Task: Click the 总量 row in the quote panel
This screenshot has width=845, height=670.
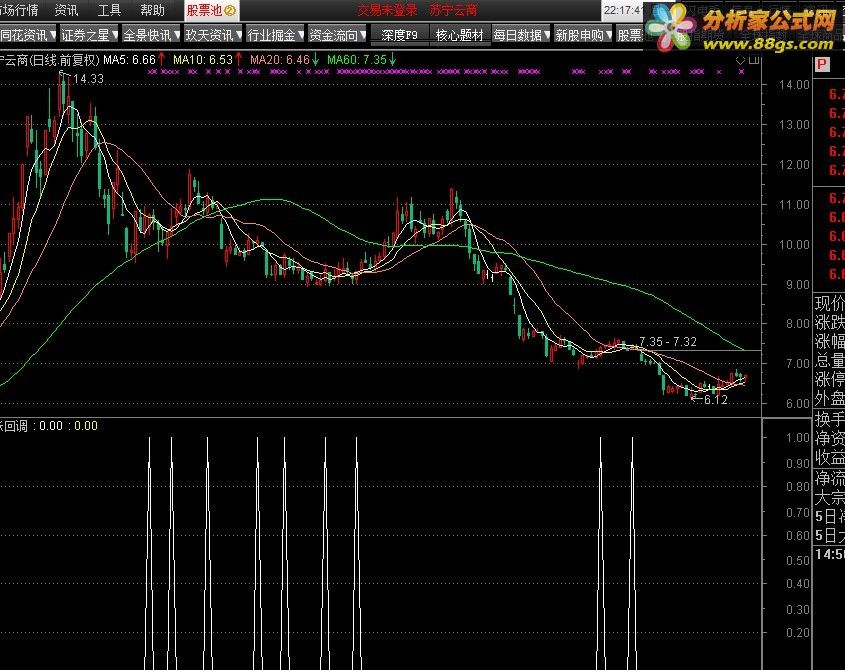Action: point(829,360)
